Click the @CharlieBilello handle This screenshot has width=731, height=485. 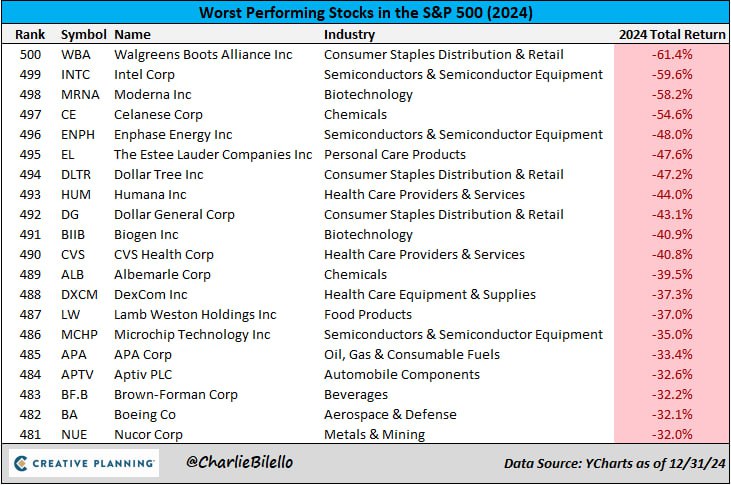pyautogui.click(x=239, y=462)
